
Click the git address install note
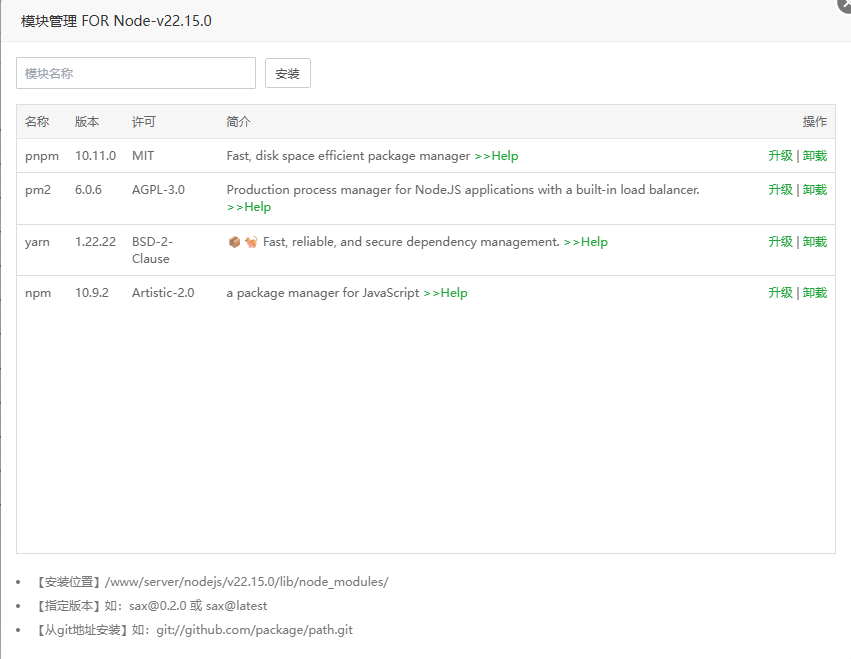click(x=193, y=630)
